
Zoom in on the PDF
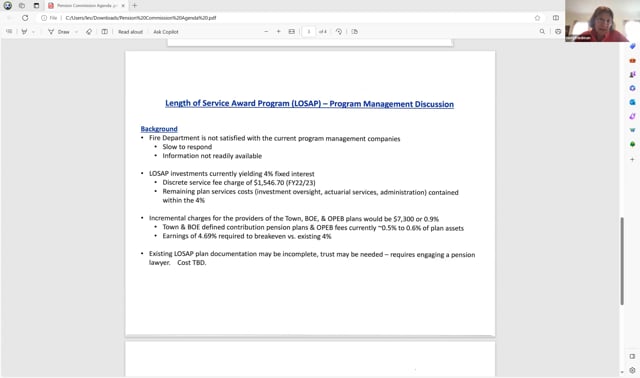pos(278,31)
